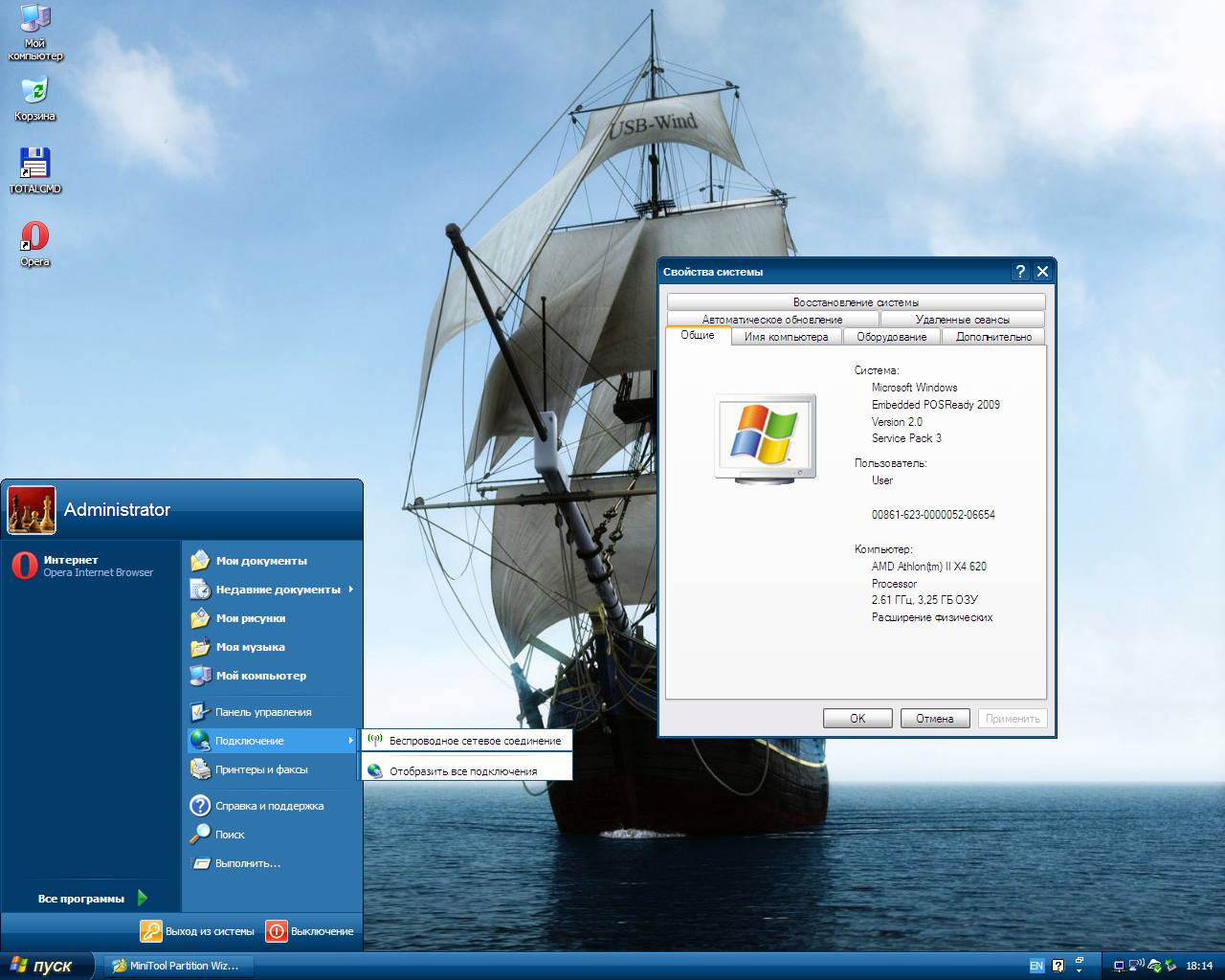Click the Выход из системы key icon
The width and height of the screenshot is (1225, 980).
pos(151,931)
